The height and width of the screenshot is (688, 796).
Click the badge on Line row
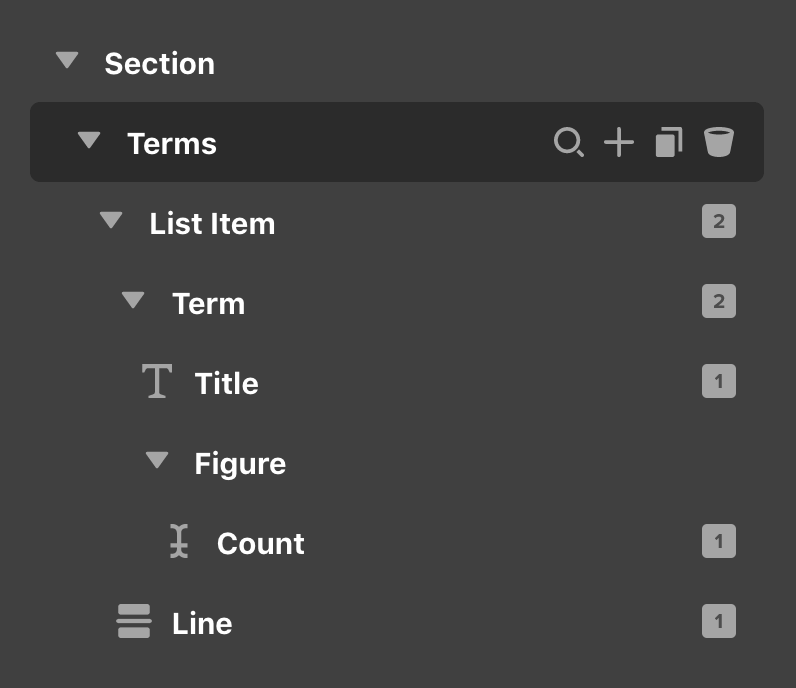pos(718,622)
